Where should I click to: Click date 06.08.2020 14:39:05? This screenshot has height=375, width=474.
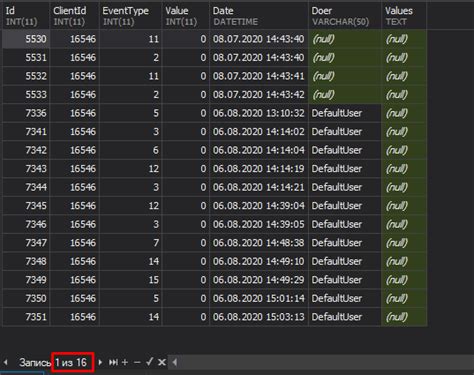(x=259, y=224)
